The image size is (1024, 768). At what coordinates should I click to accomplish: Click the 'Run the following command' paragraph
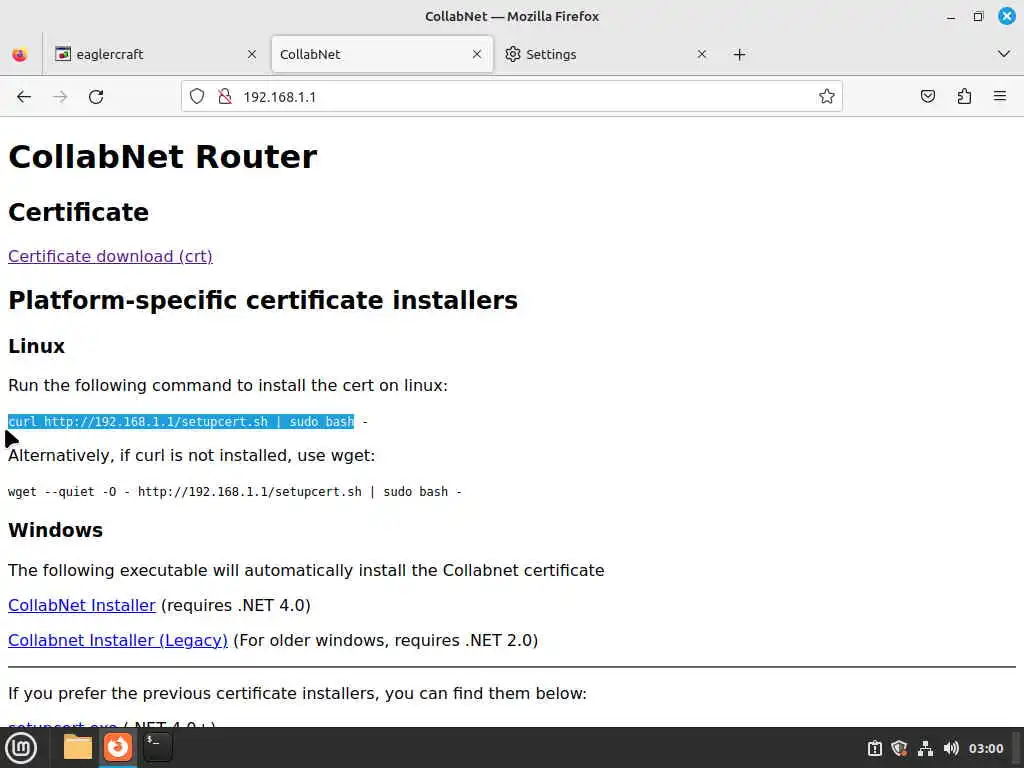click(x=228, y=385)
